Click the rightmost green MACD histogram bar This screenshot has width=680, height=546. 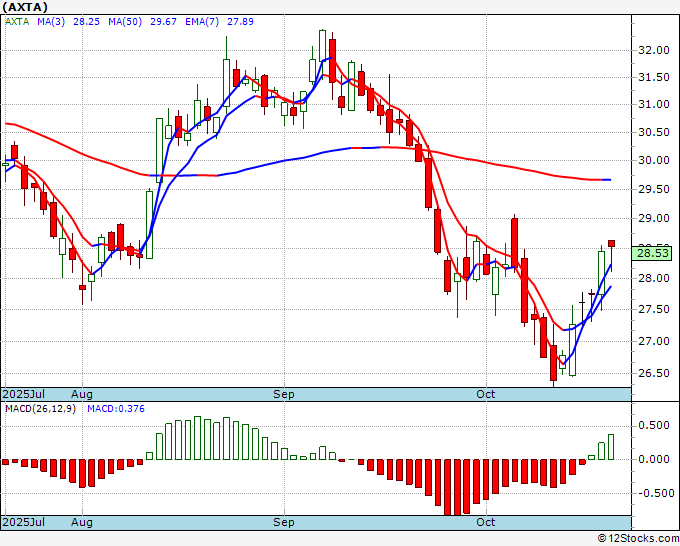[611, 447]
